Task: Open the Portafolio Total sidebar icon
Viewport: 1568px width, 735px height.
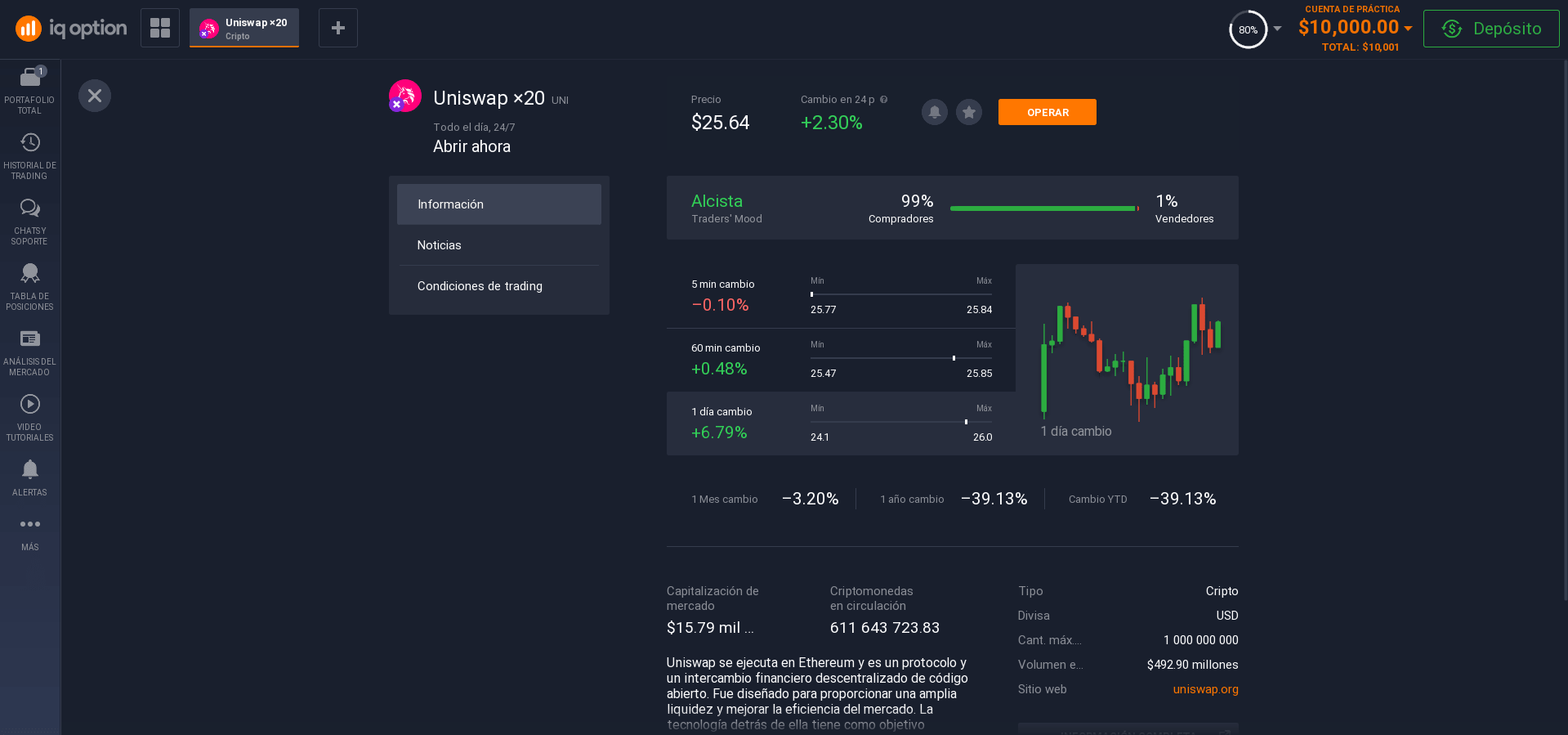Action: click(29, 90)
